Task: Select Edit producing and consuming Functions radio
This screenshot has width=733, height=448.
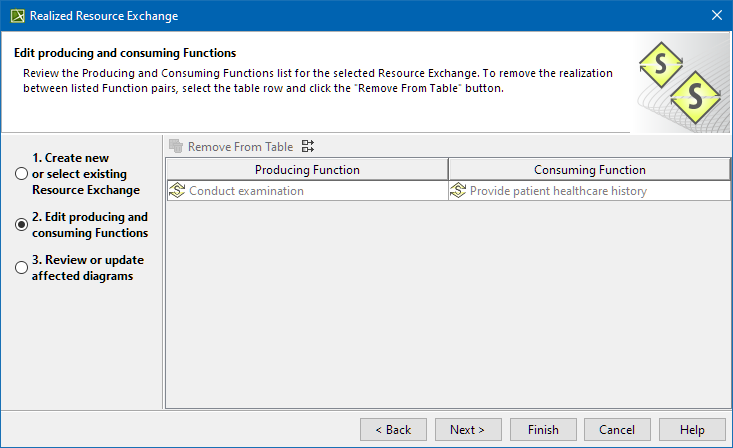Action: coord(22,225)
